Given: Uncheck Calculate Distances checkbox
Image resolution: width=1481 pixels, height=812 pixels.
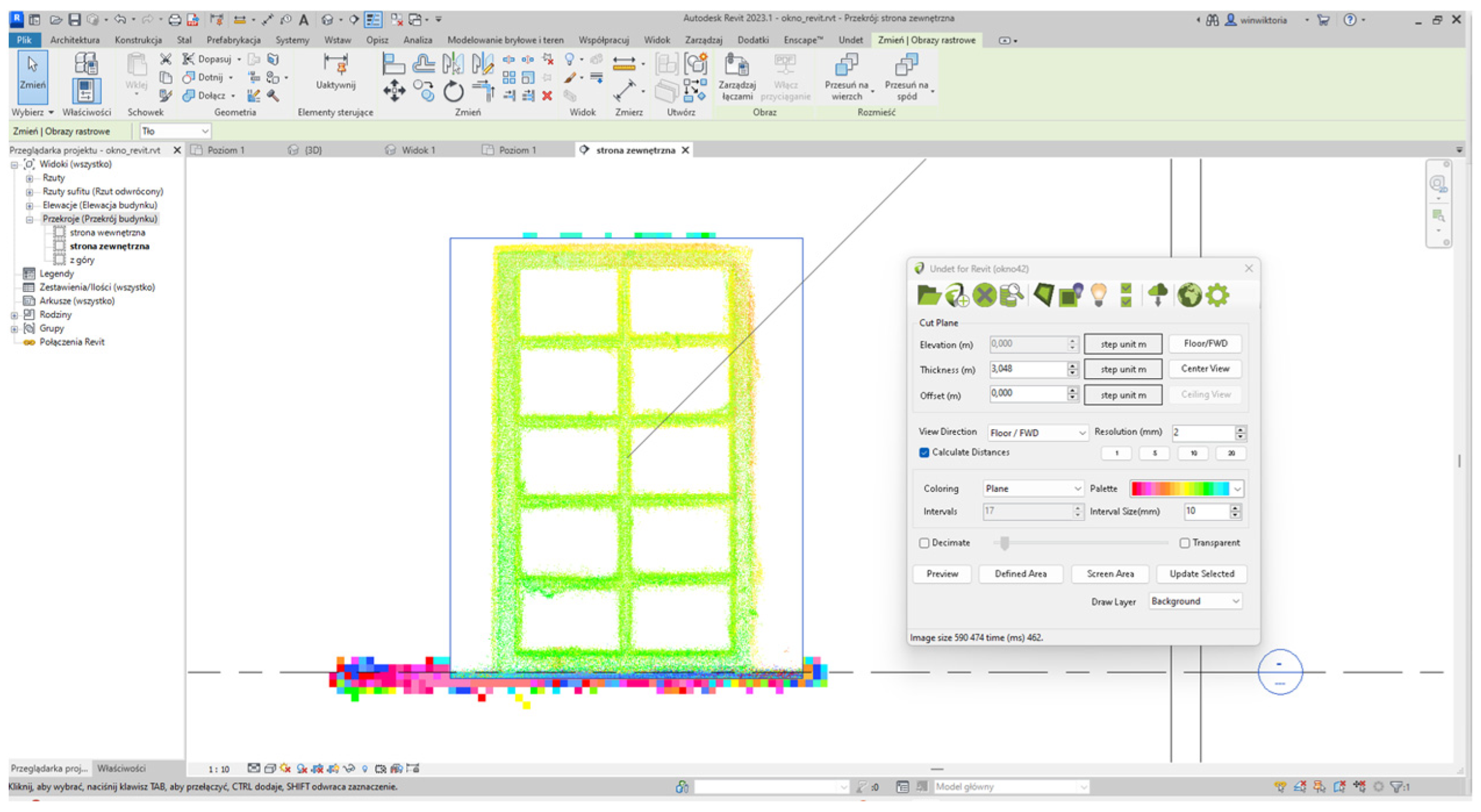Looking at the screenshot, I should coord(924,453).
